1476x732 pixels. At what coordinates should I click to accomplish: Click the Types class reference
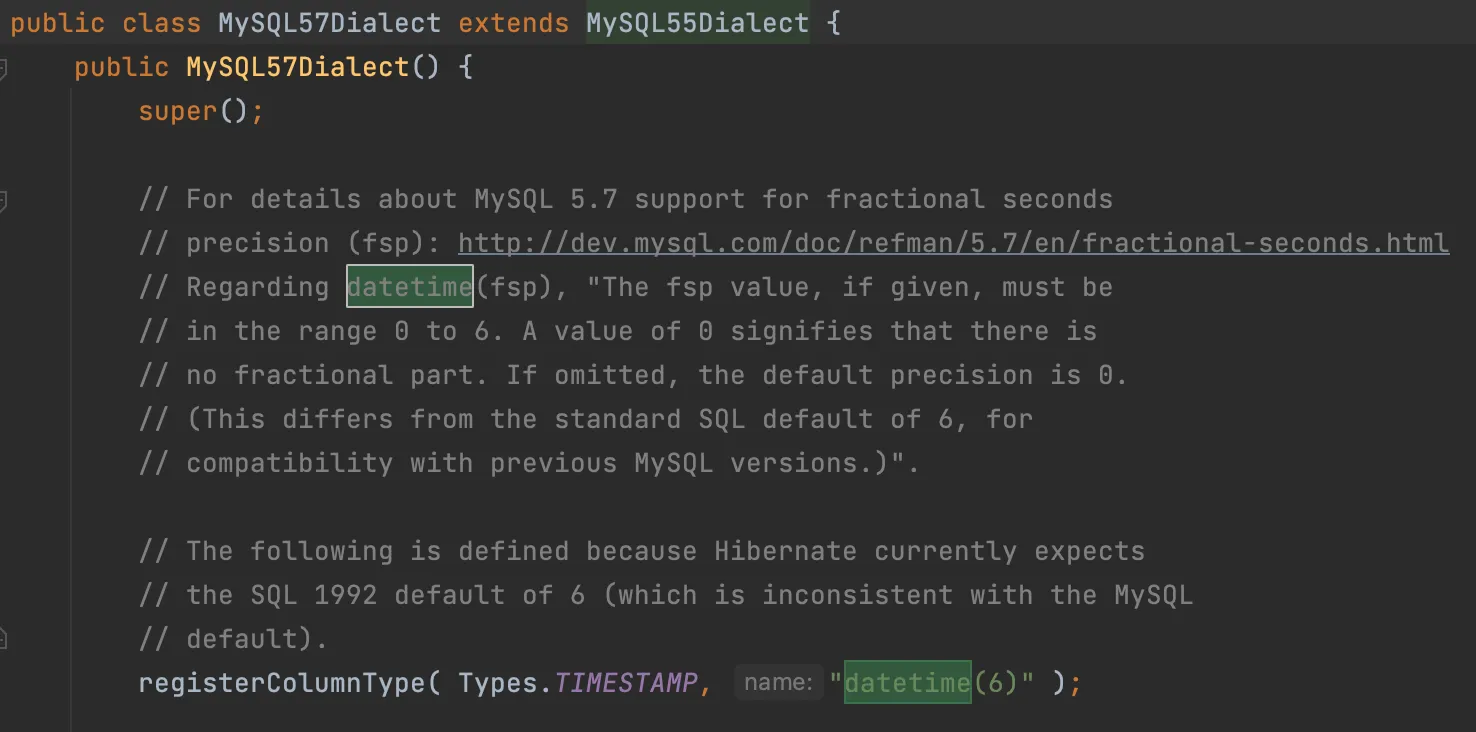pyautogui.click(x=498, y=683)
